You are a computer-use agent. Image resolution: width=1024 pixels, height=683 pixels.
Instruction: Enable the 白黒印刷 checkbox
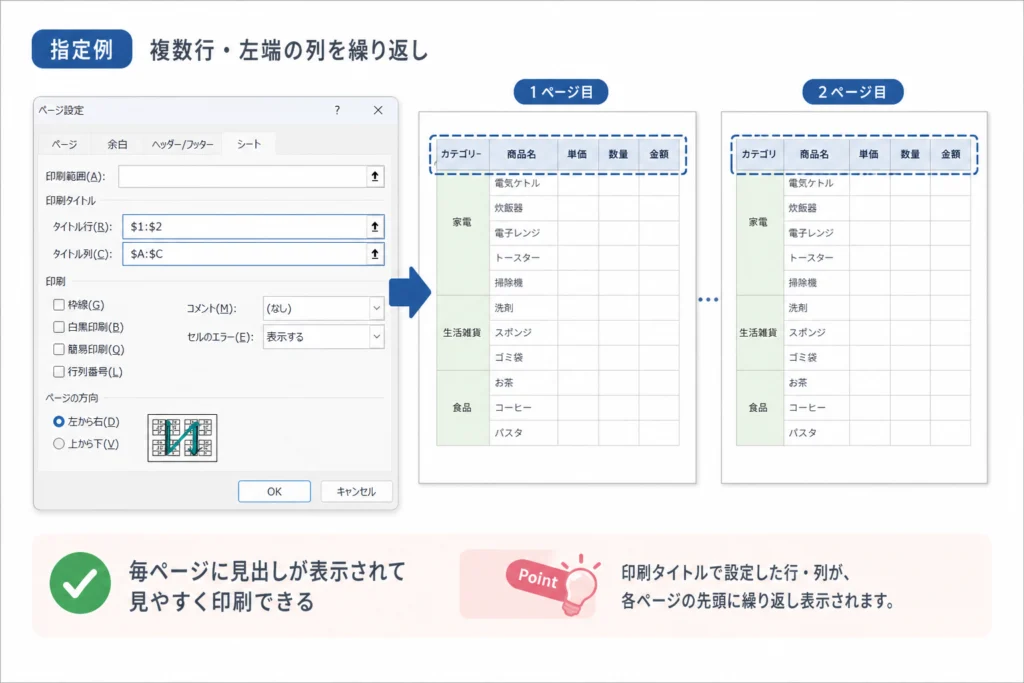(59, 326)
